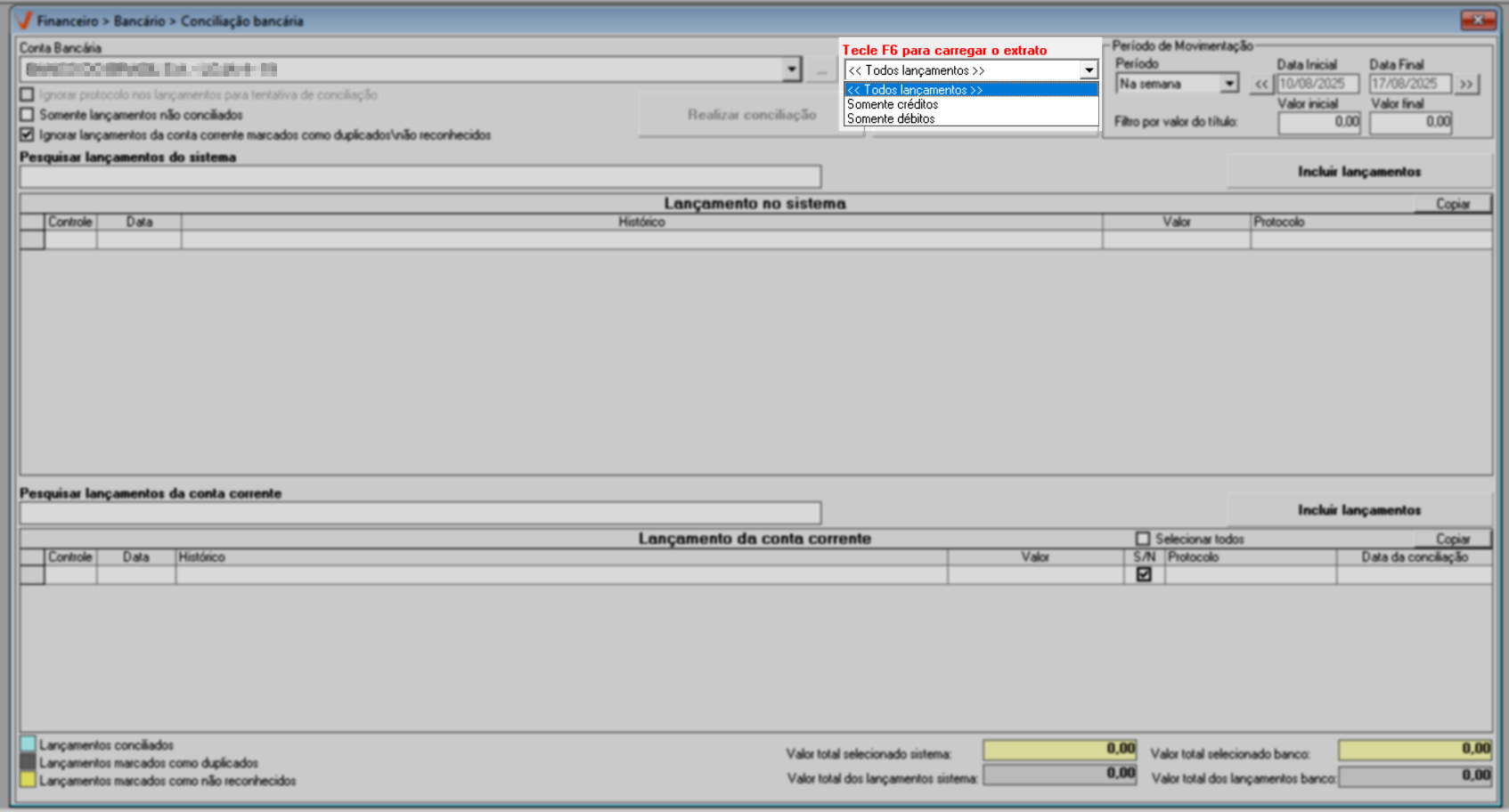Focus 'Pesquisar lançamentos da conta corrente' search field
Screen dimensions: 1509x812
[x=420, y=513]
